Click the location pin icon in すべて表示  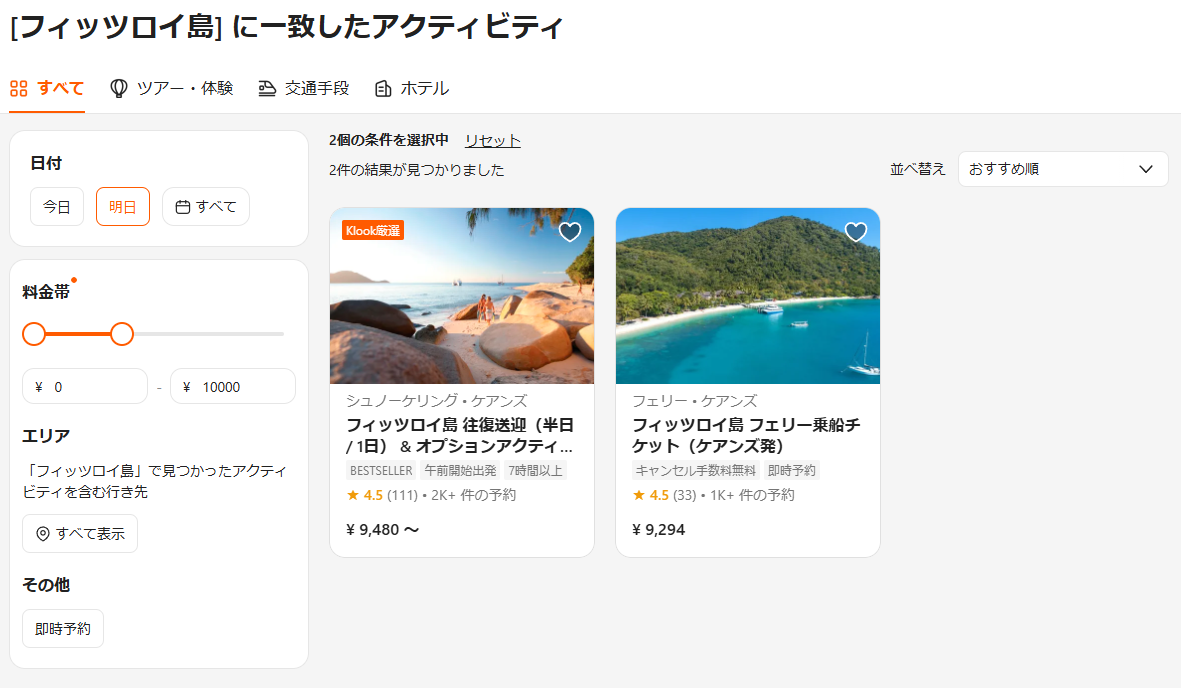43,534
